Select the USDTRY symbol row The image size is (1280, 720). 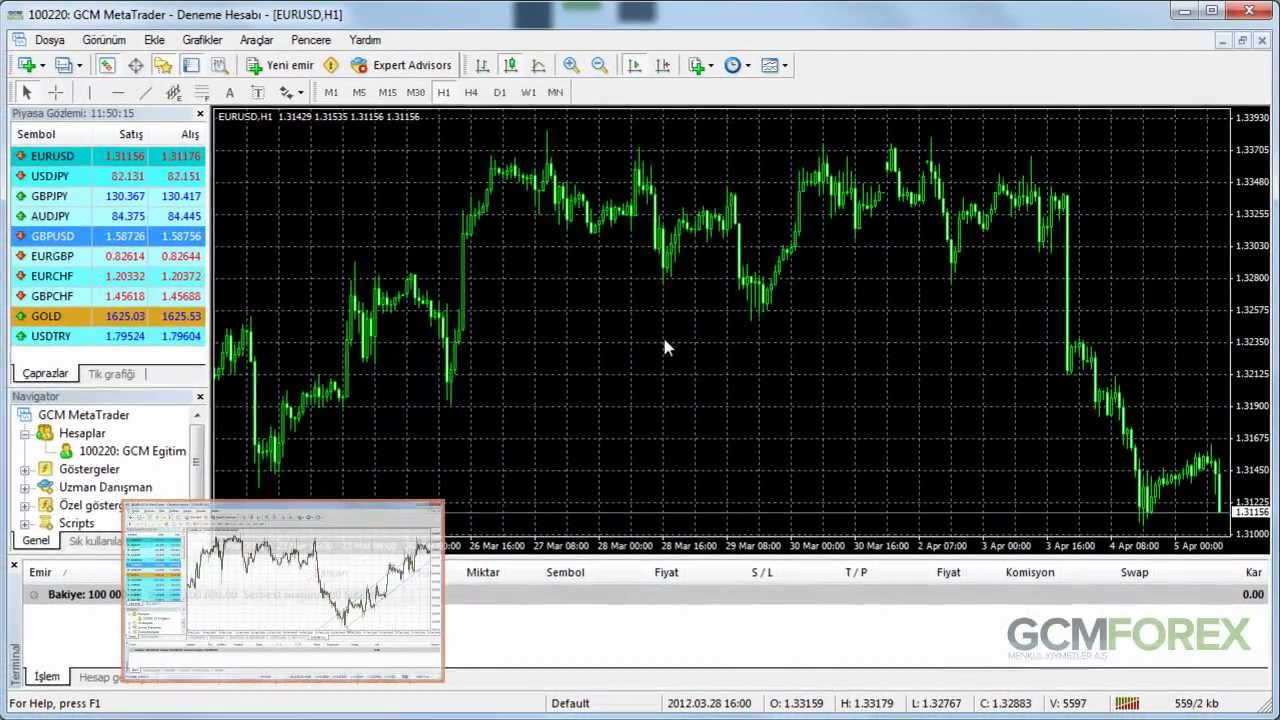108,336
